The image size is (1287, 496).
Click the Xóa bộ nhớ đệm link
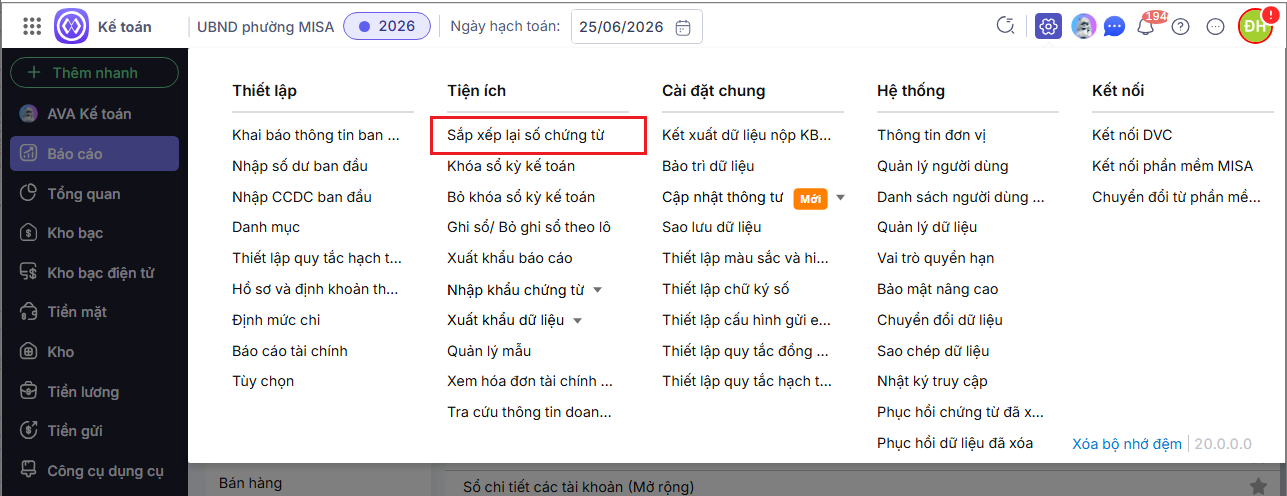pos(1127,443)
